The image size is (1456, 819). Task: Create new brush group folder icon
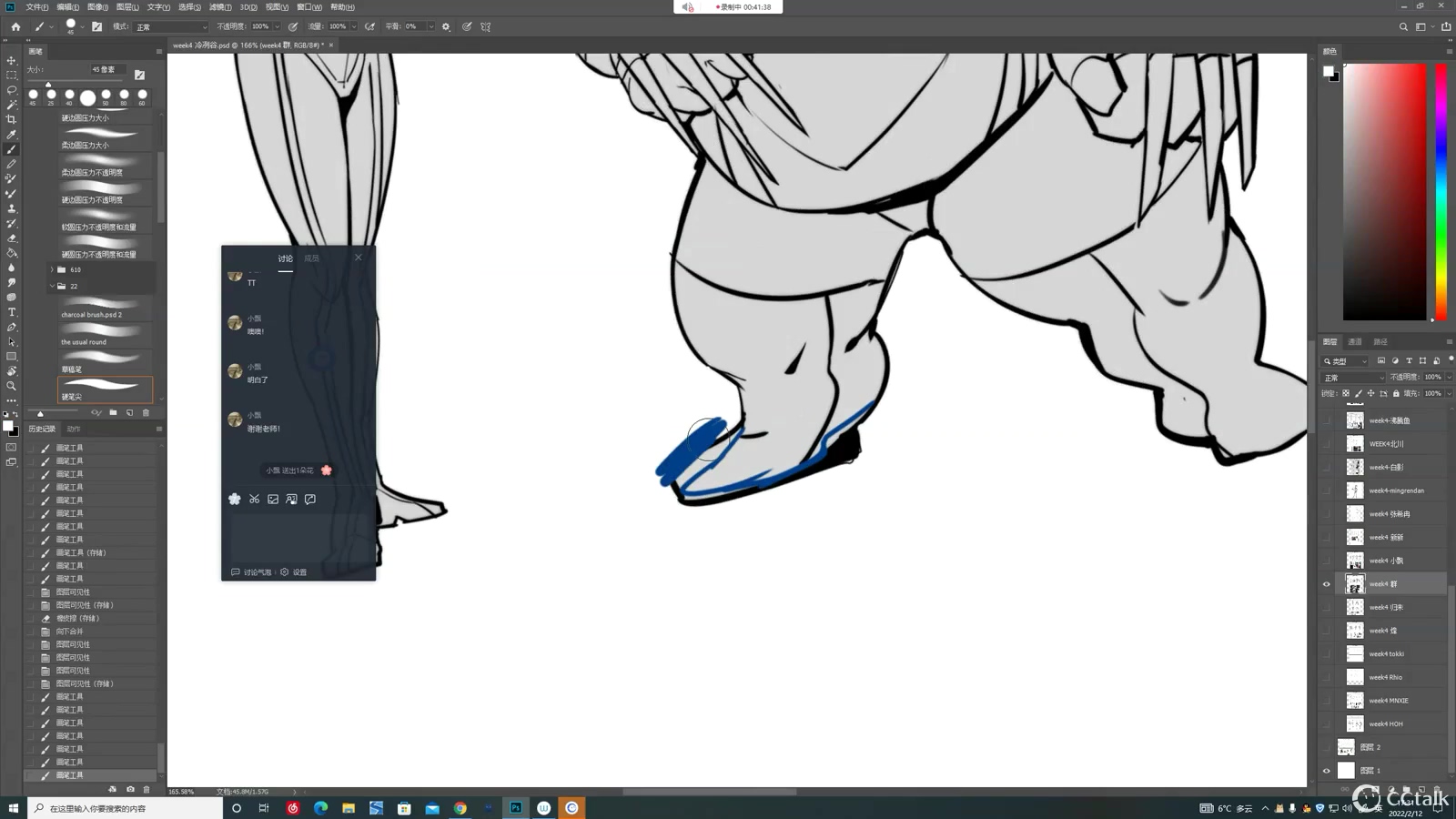(113, 412)
